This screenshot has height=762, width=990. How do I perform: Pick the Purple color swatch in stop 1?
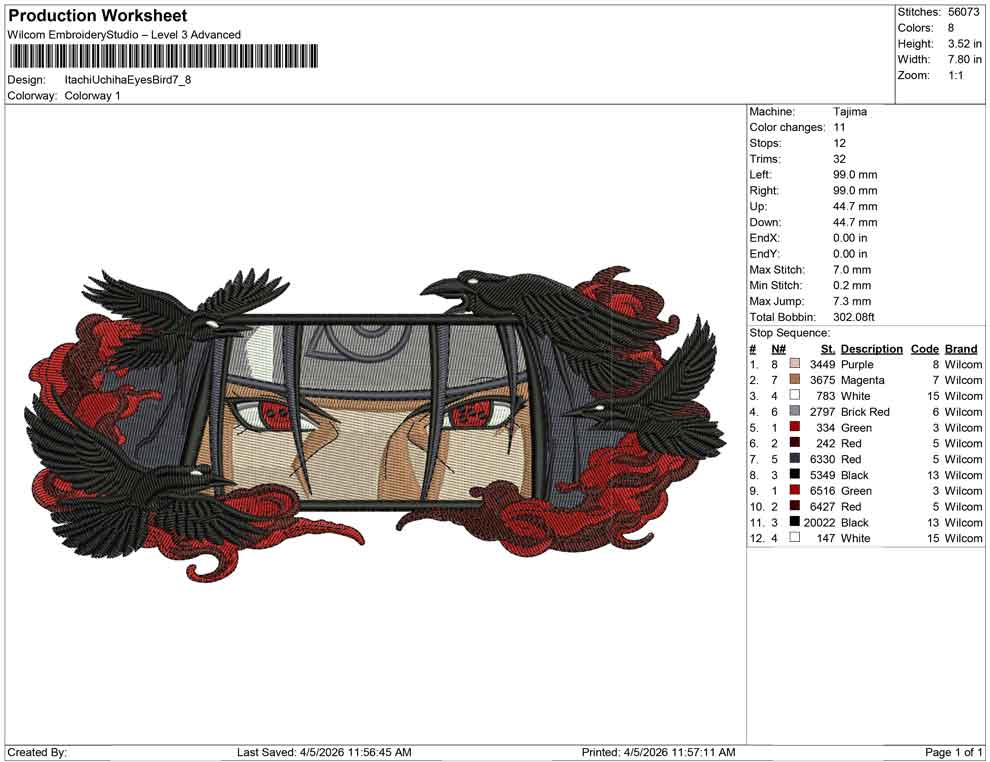[x=794, y=364]
